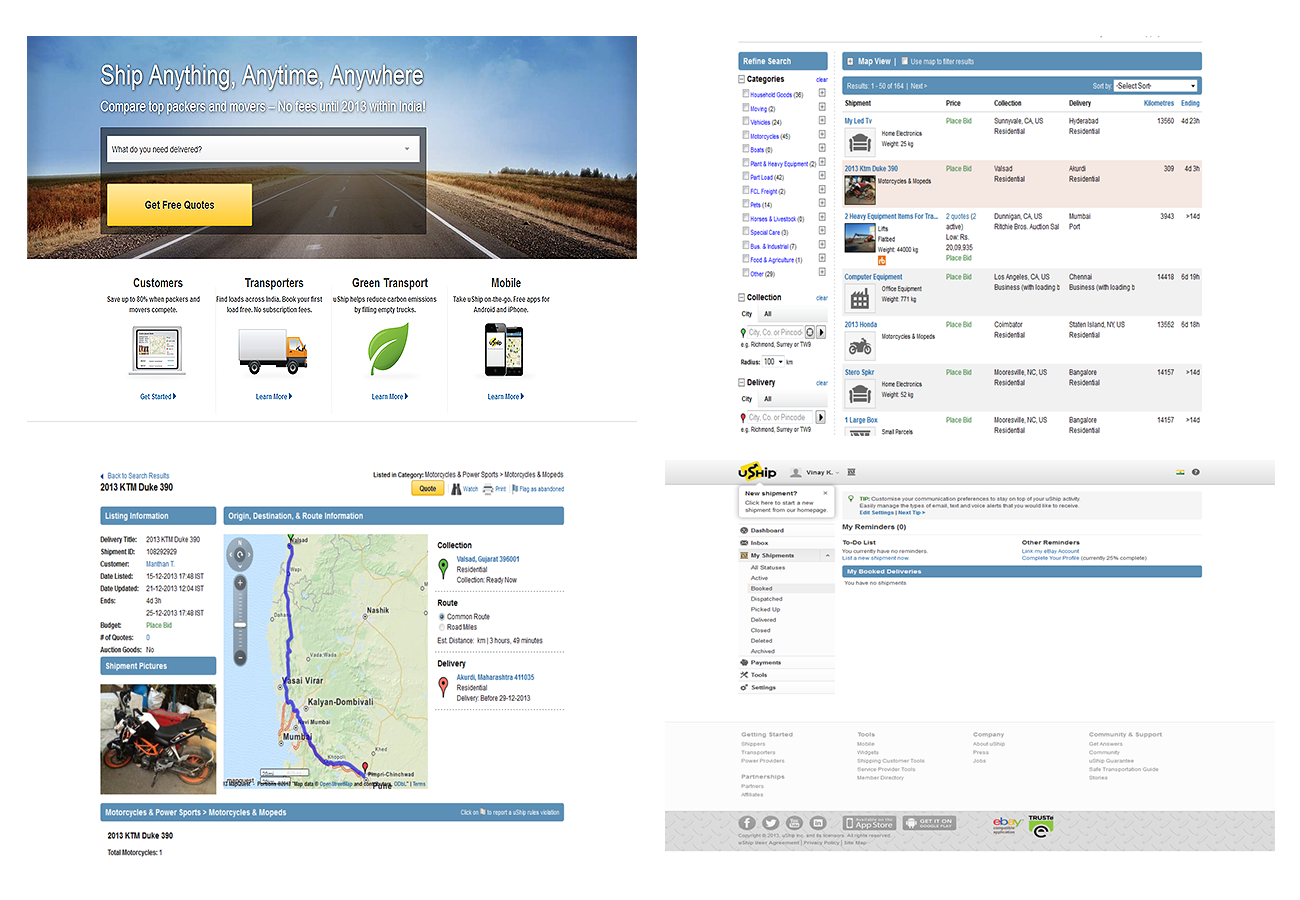Select the Road Miles radio button
Screen dimensions: 1300x900
pos(442,628)
